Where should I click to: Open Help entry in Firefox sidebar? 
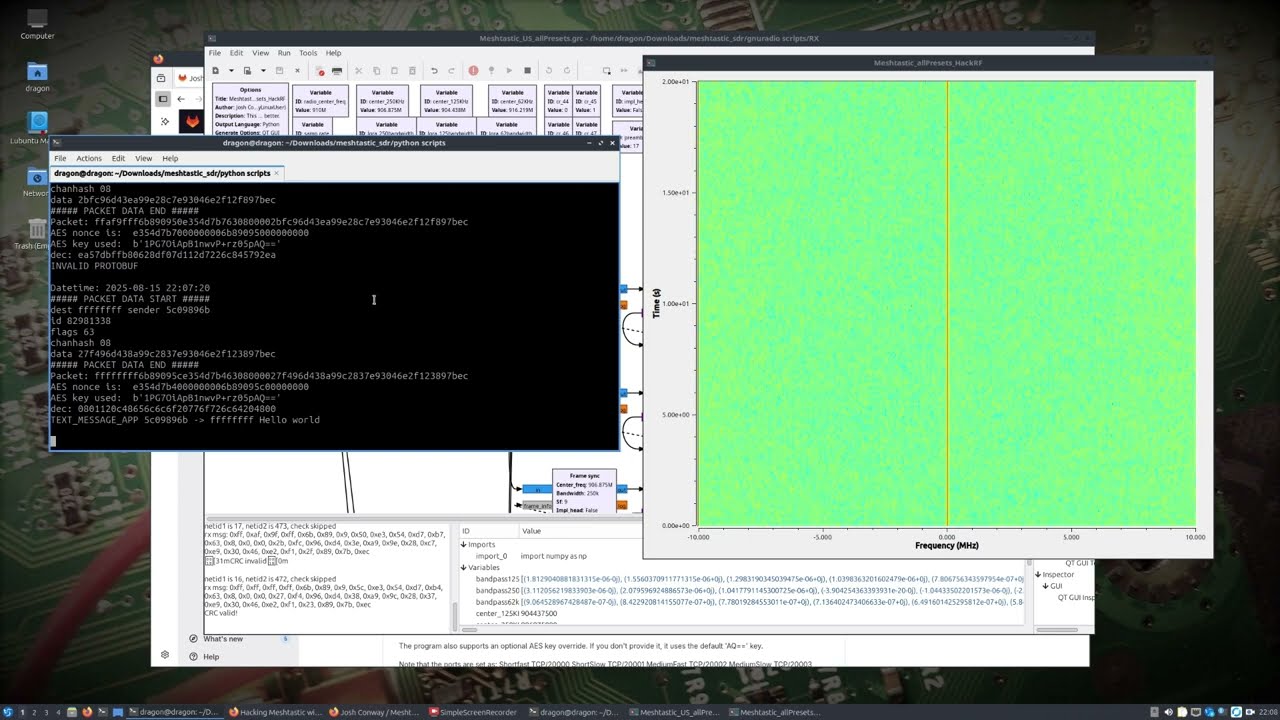[211, 657]
